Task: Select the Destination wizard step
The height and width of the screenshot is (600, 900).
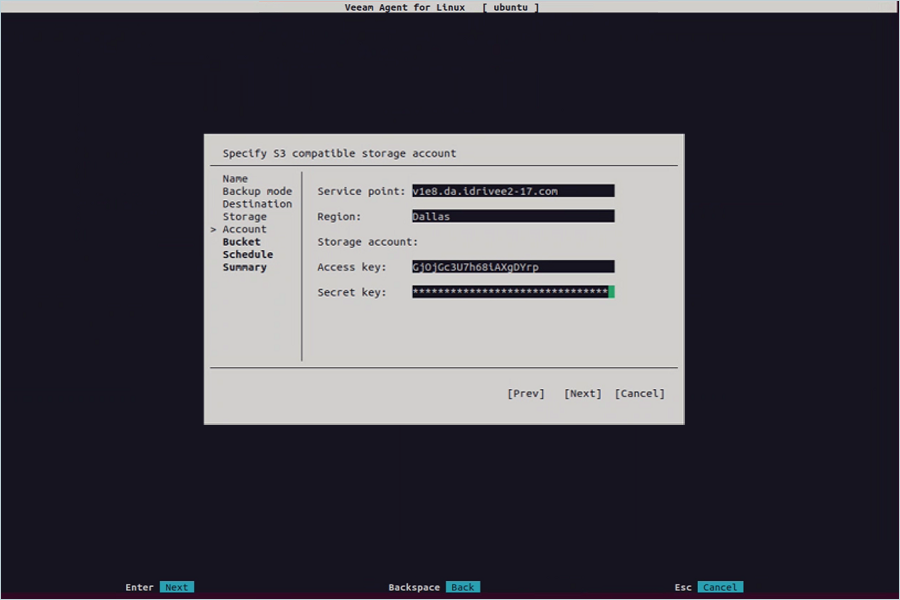Action: (x=257, y=204)
